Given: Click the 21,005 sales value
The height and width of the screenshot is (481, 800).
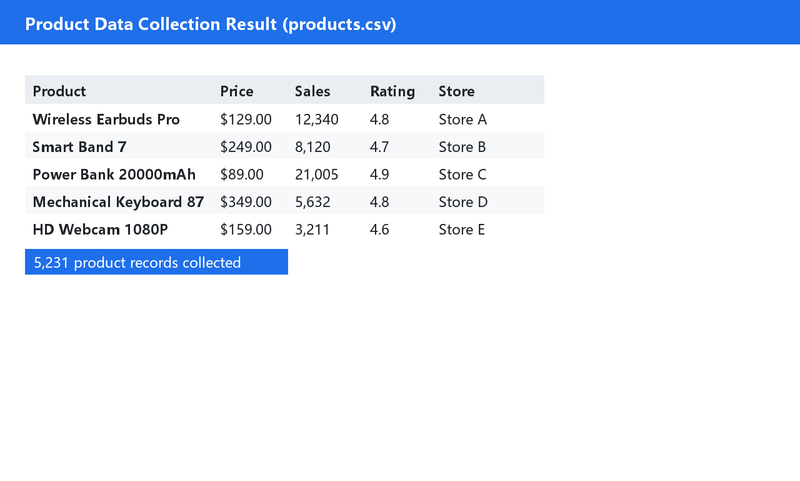Looking at the screenshot, I should point(316,174).
